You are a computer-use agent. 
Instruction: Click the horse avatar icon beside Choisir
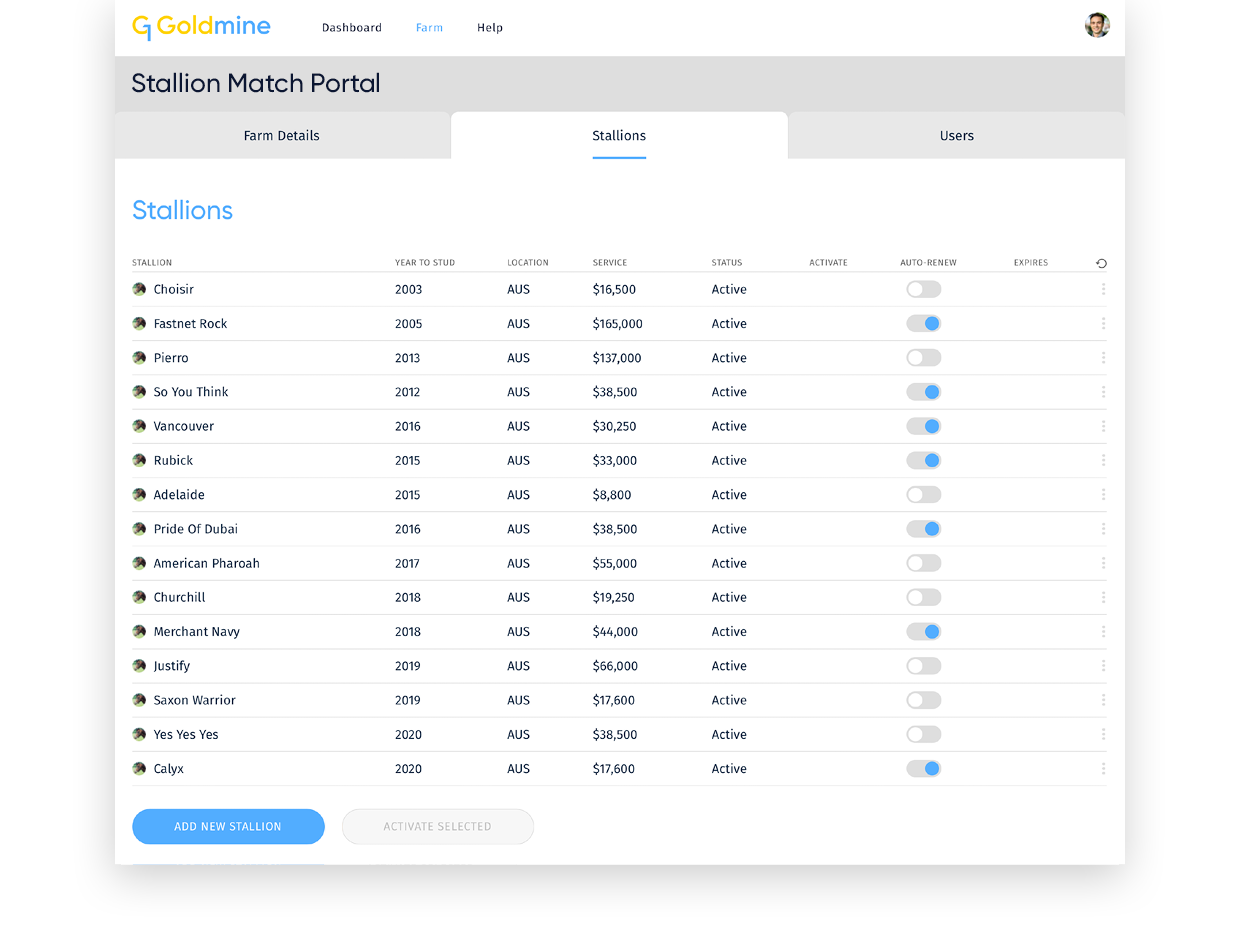point(139,289)
